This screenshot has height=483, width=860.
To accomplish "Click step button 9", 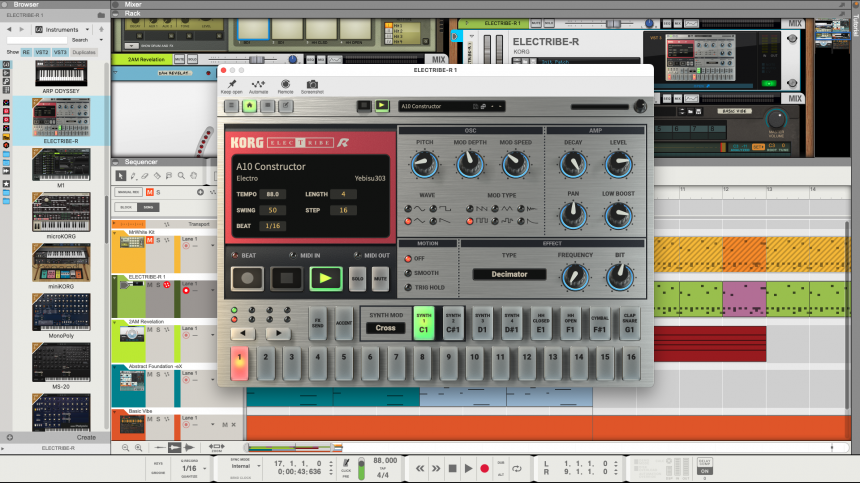I will click(x=449, y=363).
